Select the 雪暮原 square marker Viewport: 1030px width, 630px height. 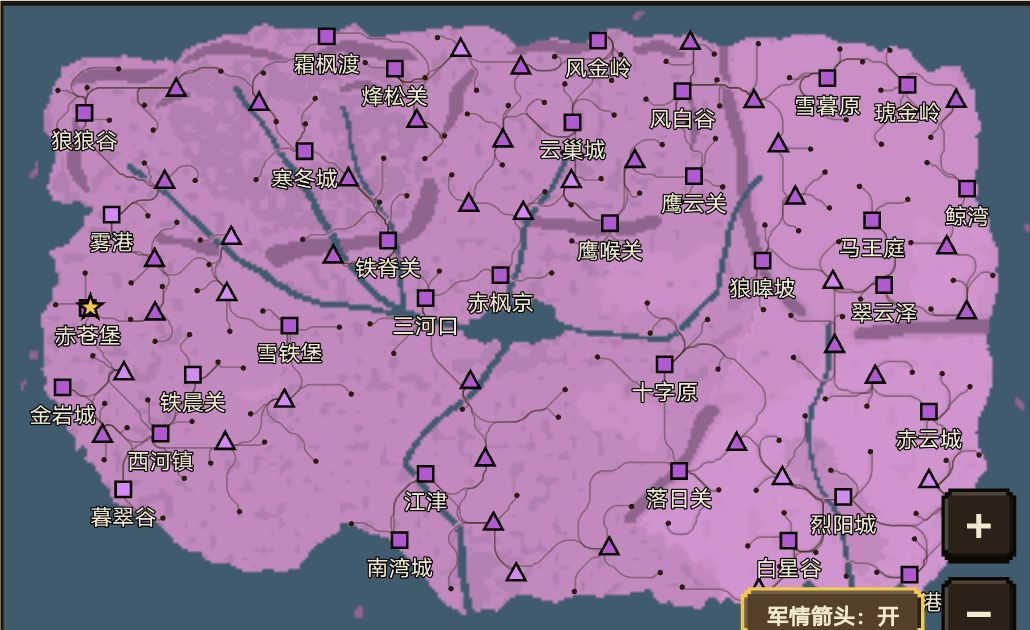(827, 78)
